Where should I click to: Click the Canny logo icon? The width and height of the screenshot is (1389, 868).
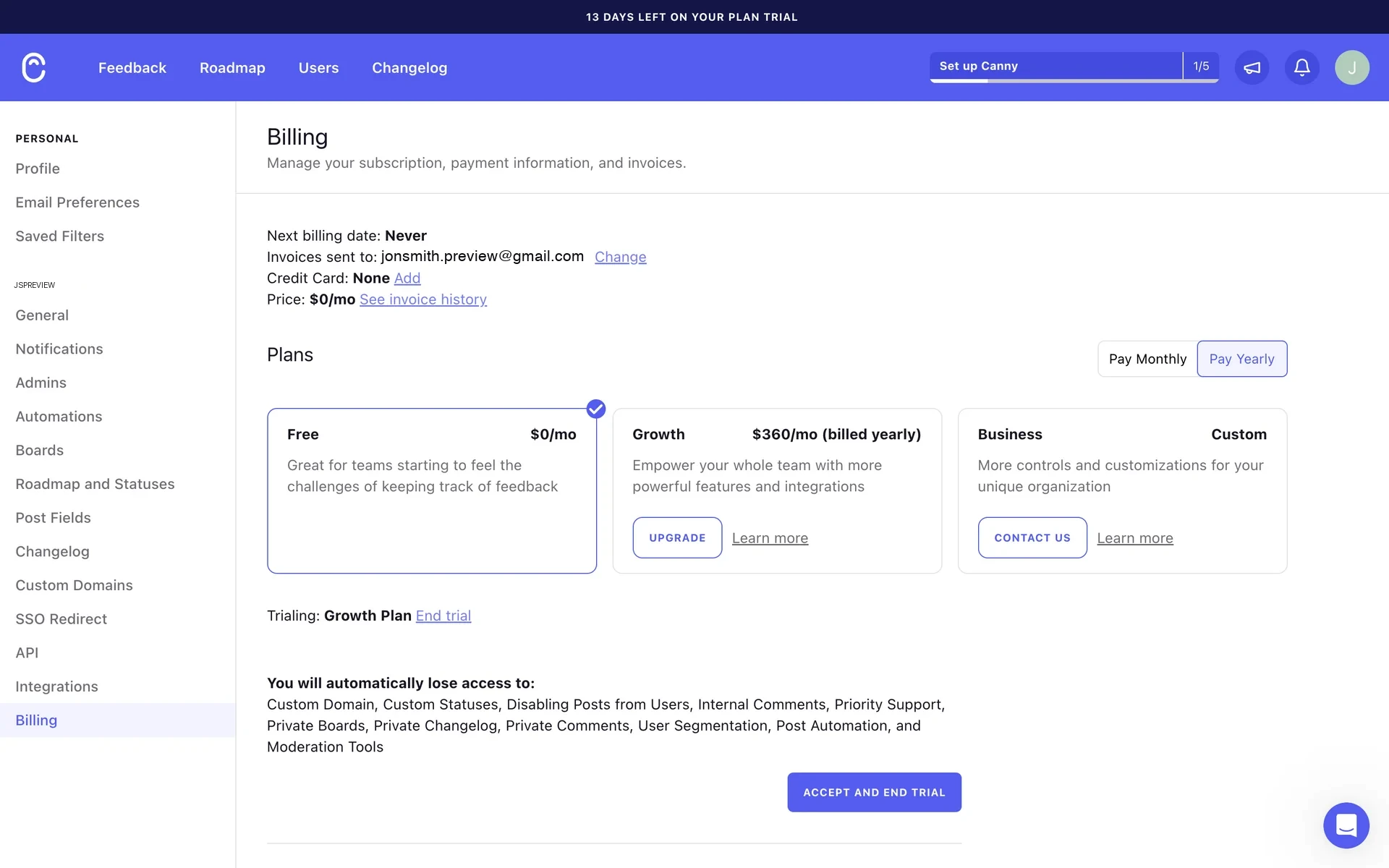pos(33,67)
